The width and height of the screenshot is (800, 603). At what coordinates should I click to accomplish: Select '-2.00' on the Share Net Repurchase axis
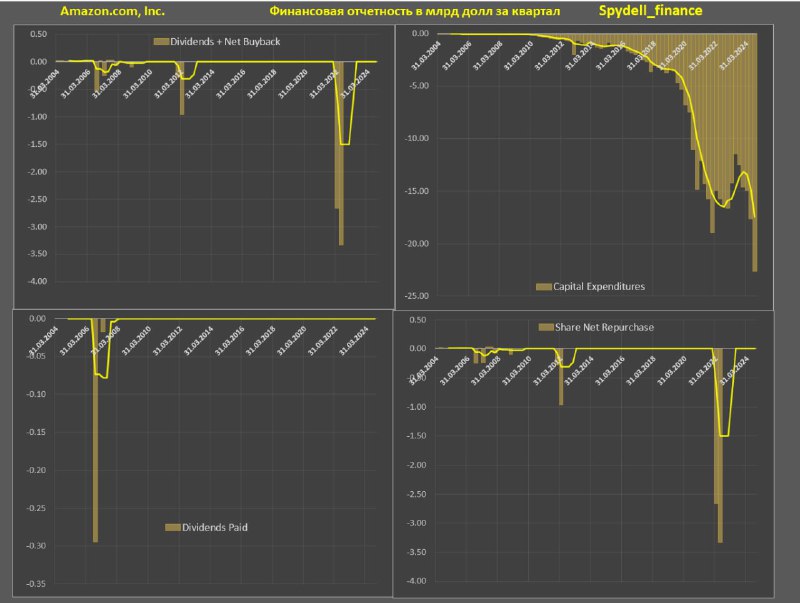[416, 465]
